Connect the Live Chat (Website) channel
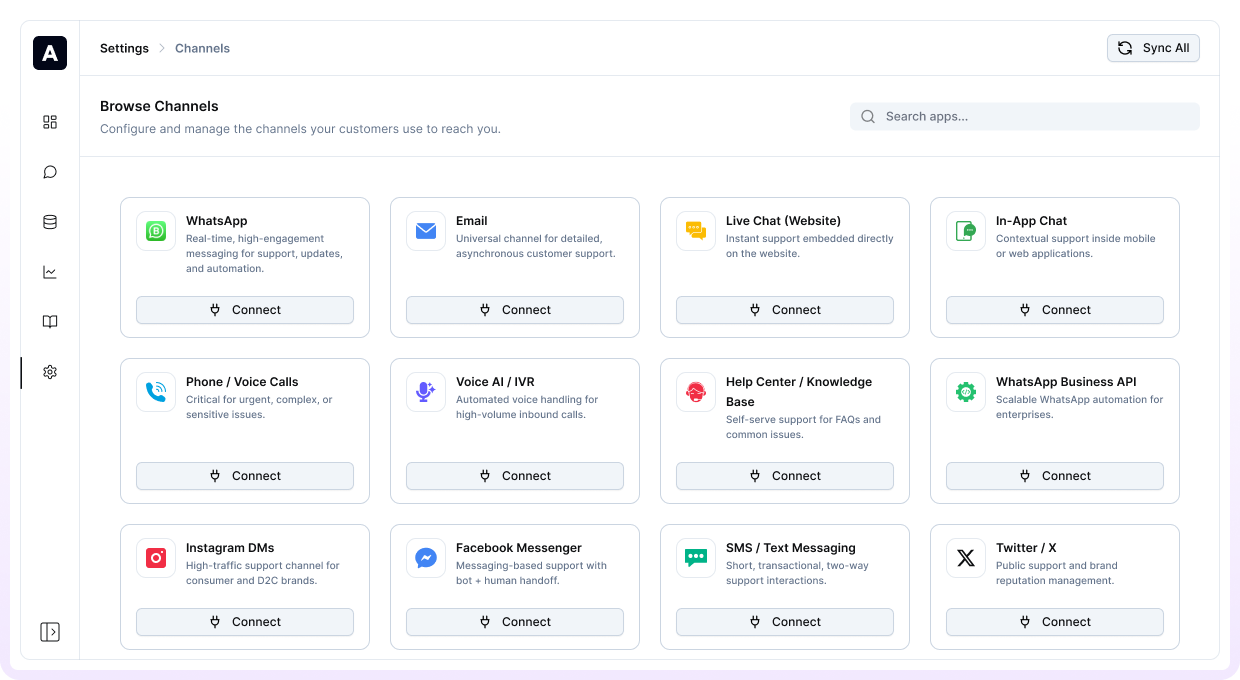The height and width of the screenshot is (680, 1240). (x=785, y=310)
